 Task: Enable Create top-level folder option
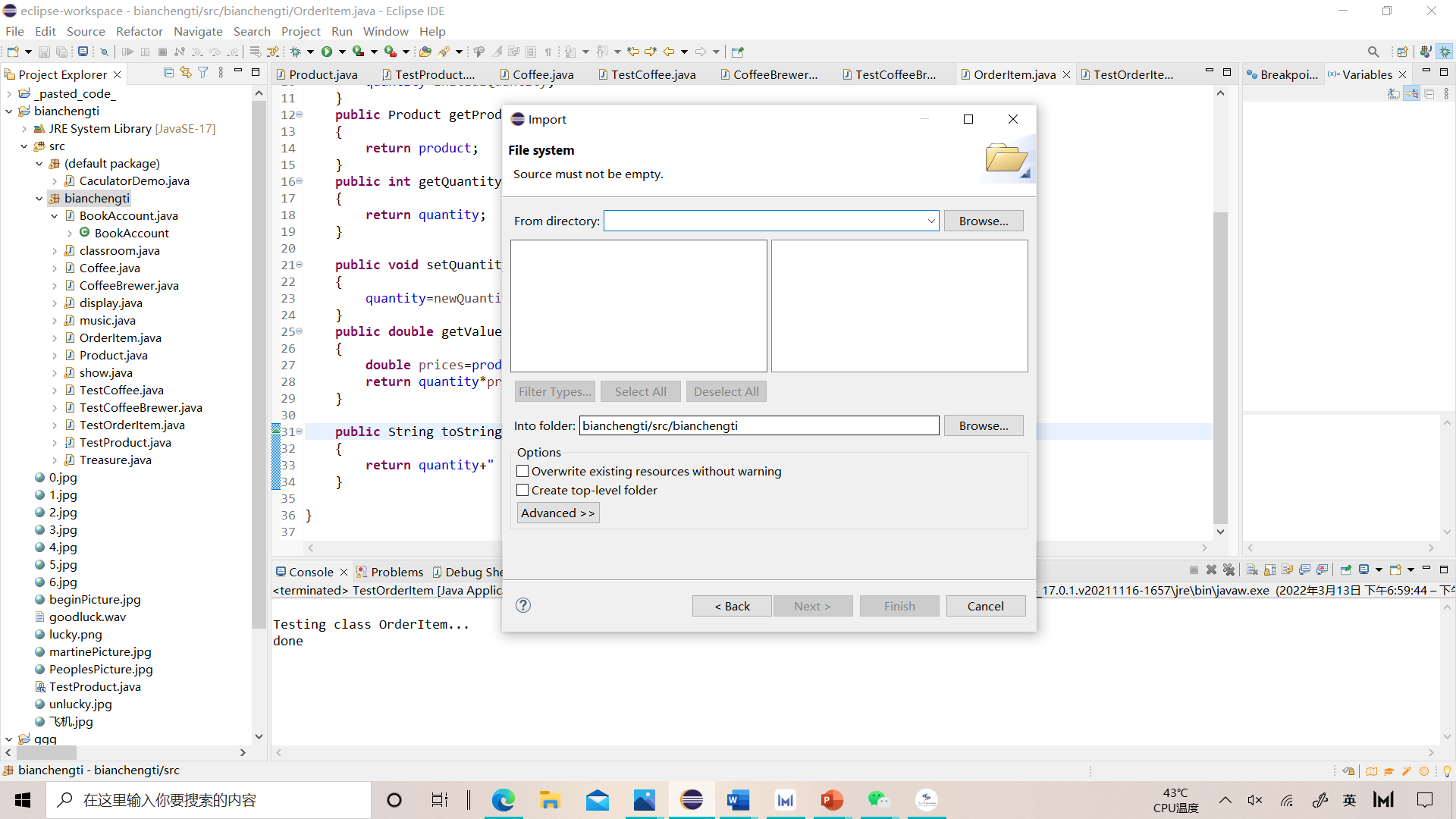tap(522, 490)
